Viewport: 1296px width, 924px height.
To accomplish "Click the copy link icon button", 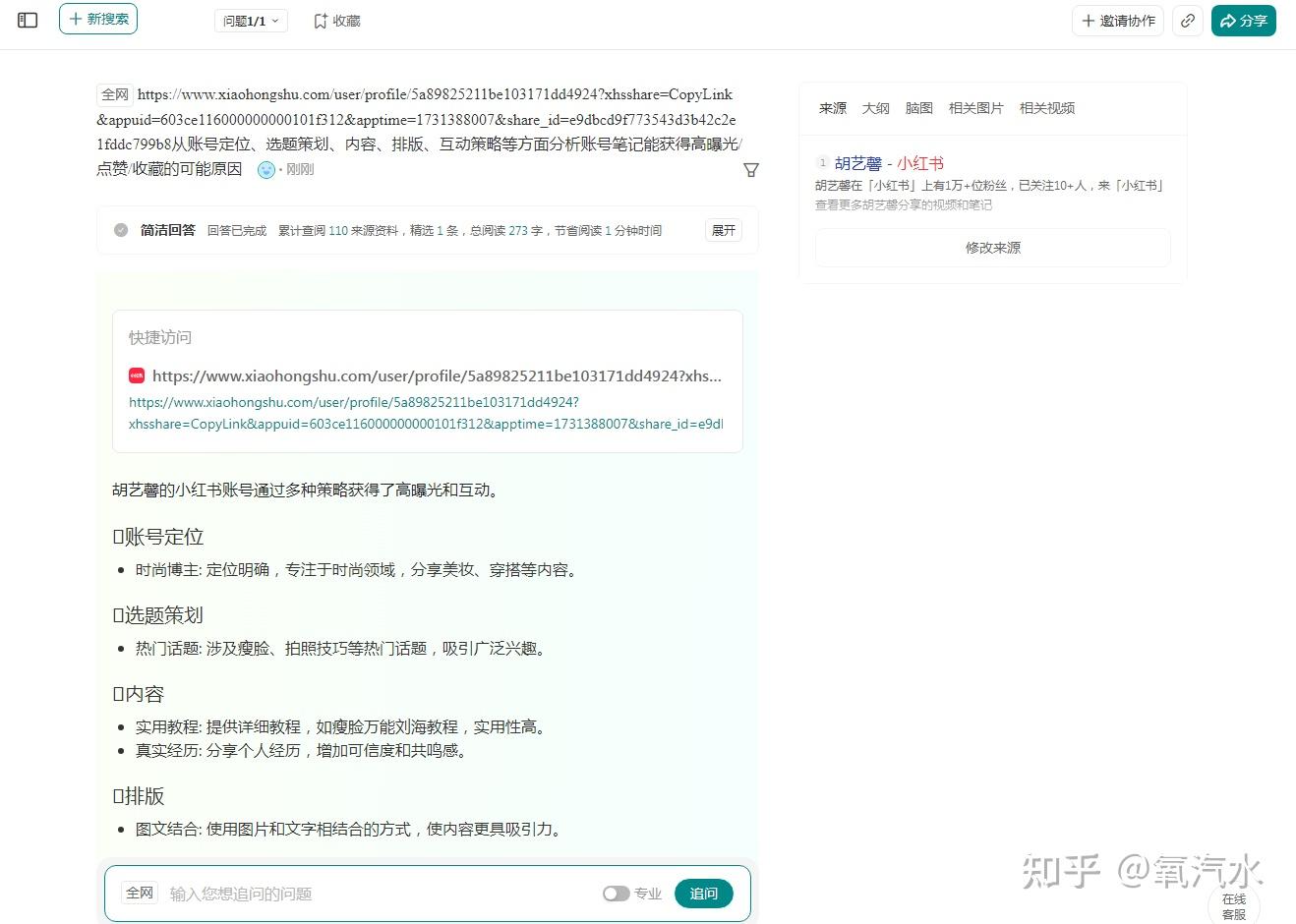I will (1188, 21).
